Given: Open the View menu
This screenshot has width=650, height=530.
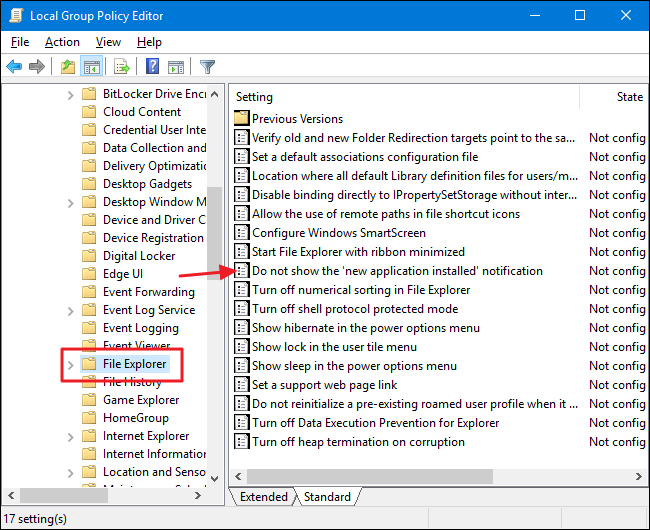Looking at the screenshot, I should [108, 42].
